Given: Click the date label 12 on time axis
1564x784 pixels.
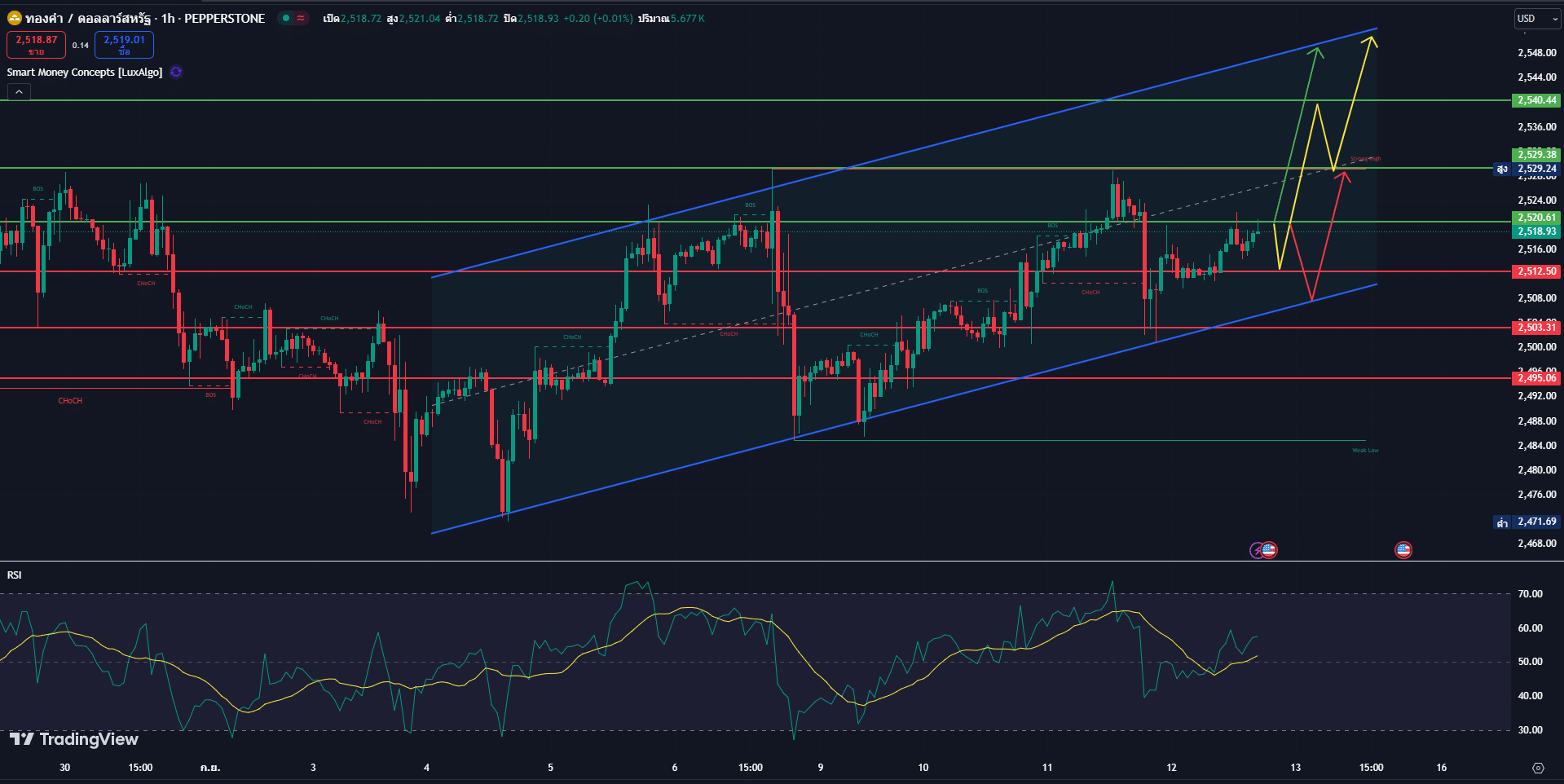Looking at the screenshot, I should click(x=1171, y=767).
